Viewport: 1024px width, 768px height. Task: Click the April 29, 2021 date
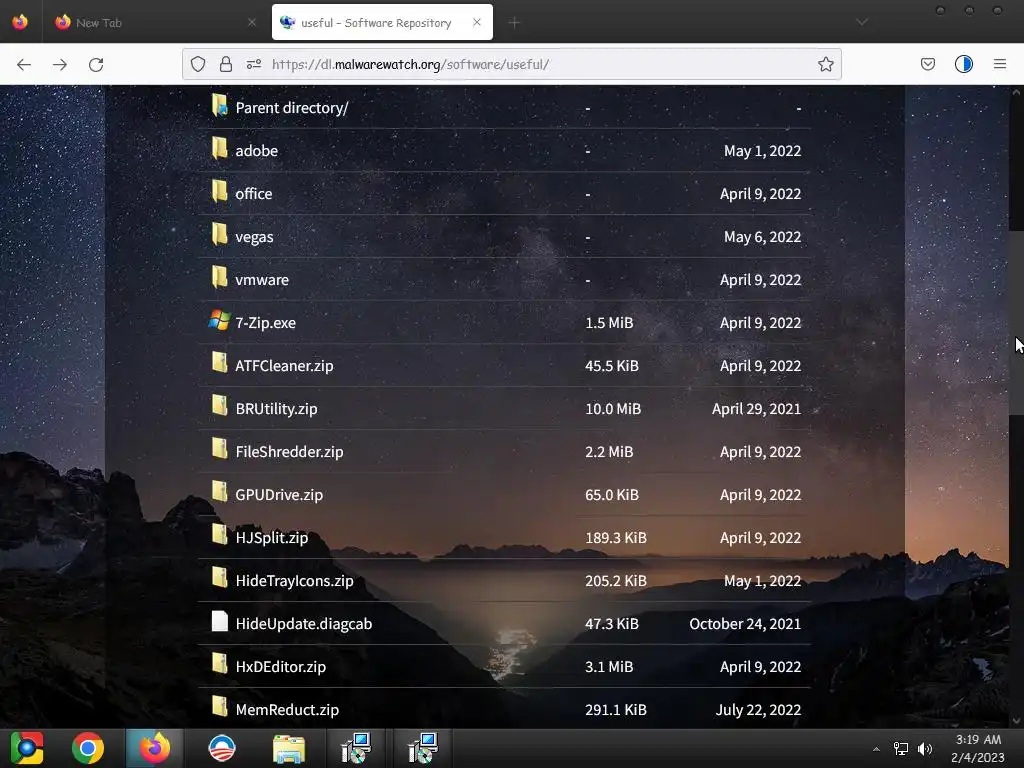click(756, 409)
